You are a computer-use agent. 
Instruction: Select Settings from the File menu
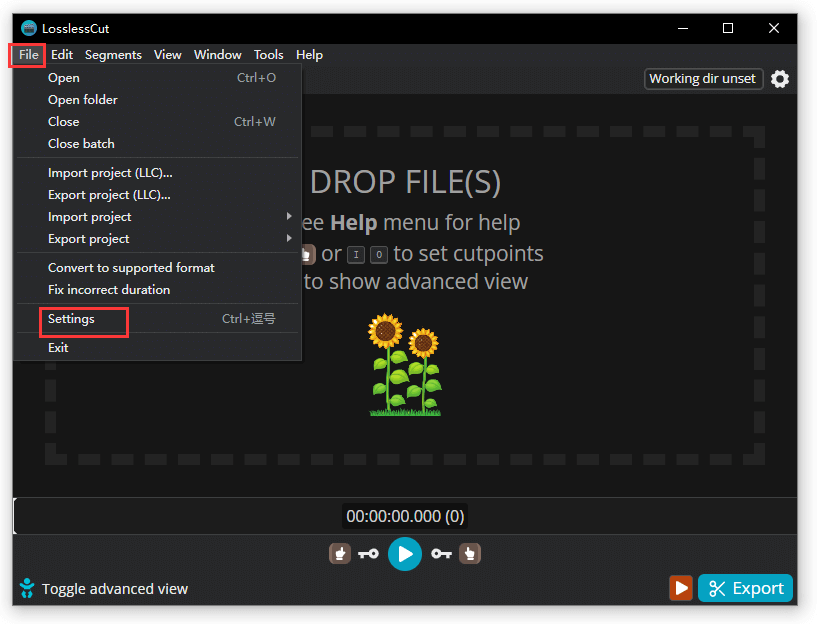click(x=72, y=319)
